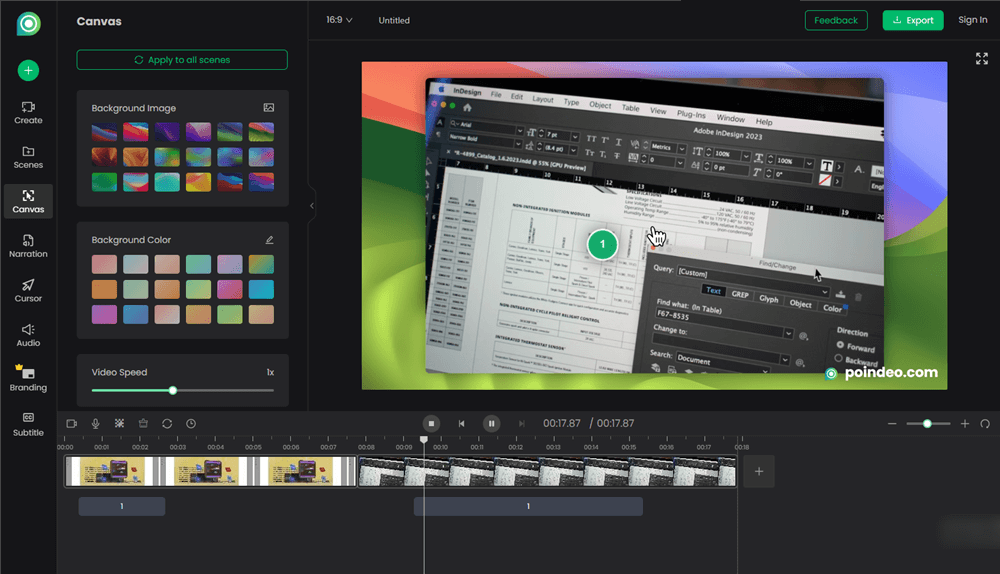Click the upload background image icon
Screen dimensions: 1000x574
click(x=268, y=108)
